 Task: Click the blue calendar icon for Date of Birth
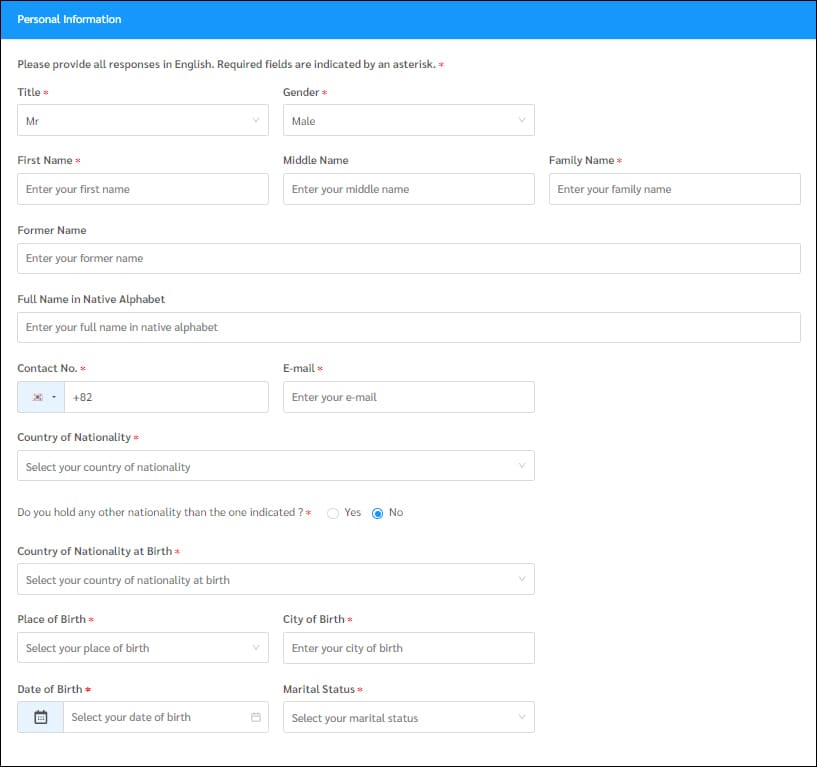pyautogui.click(x=41, y=717)
